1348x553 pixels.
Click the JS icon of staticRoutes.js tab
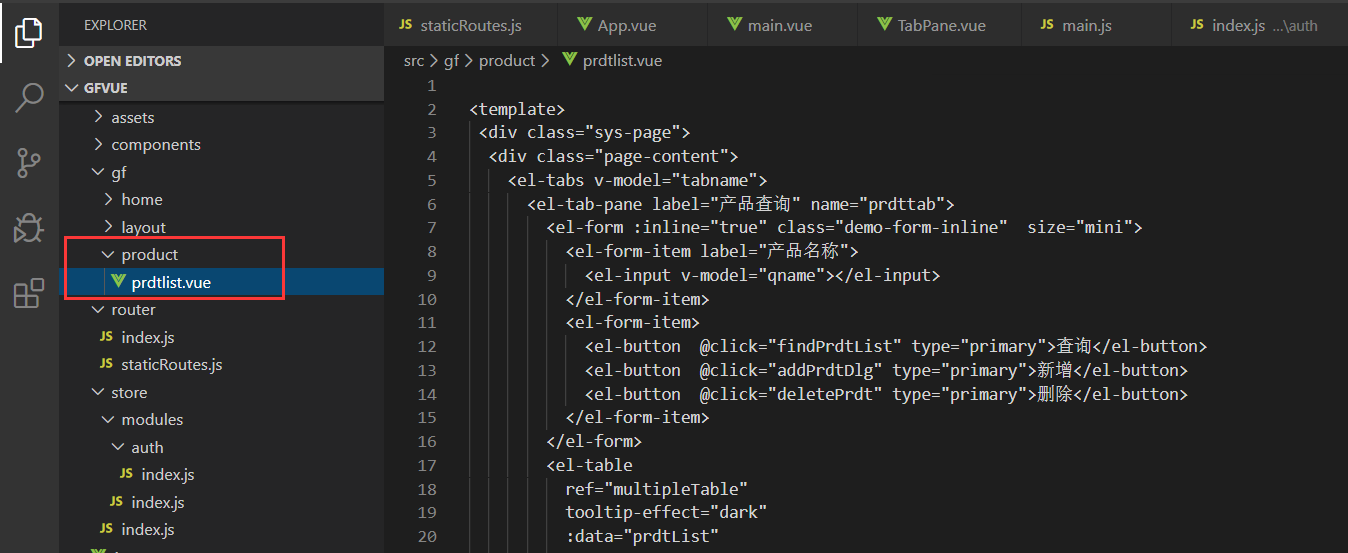tap(406, 25)
